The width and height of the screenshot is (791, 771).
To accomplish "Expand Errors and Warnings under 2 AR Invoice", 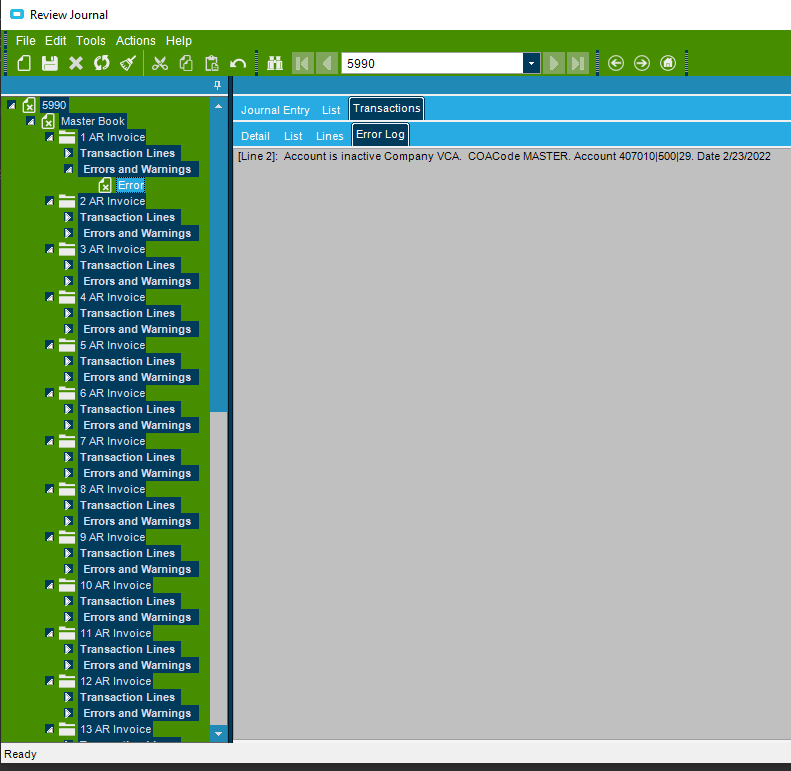I will (69, 233).
